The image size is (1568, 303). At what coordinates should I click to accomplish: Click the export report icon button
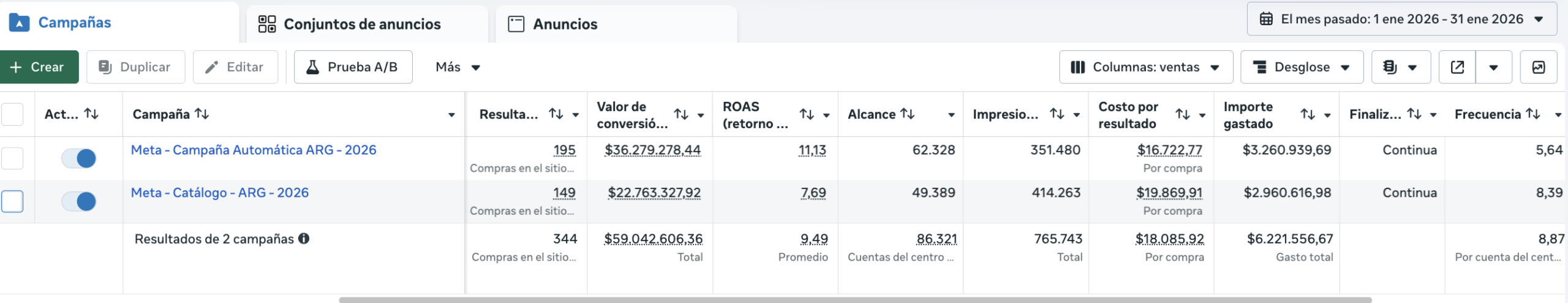coord(1457,67)
